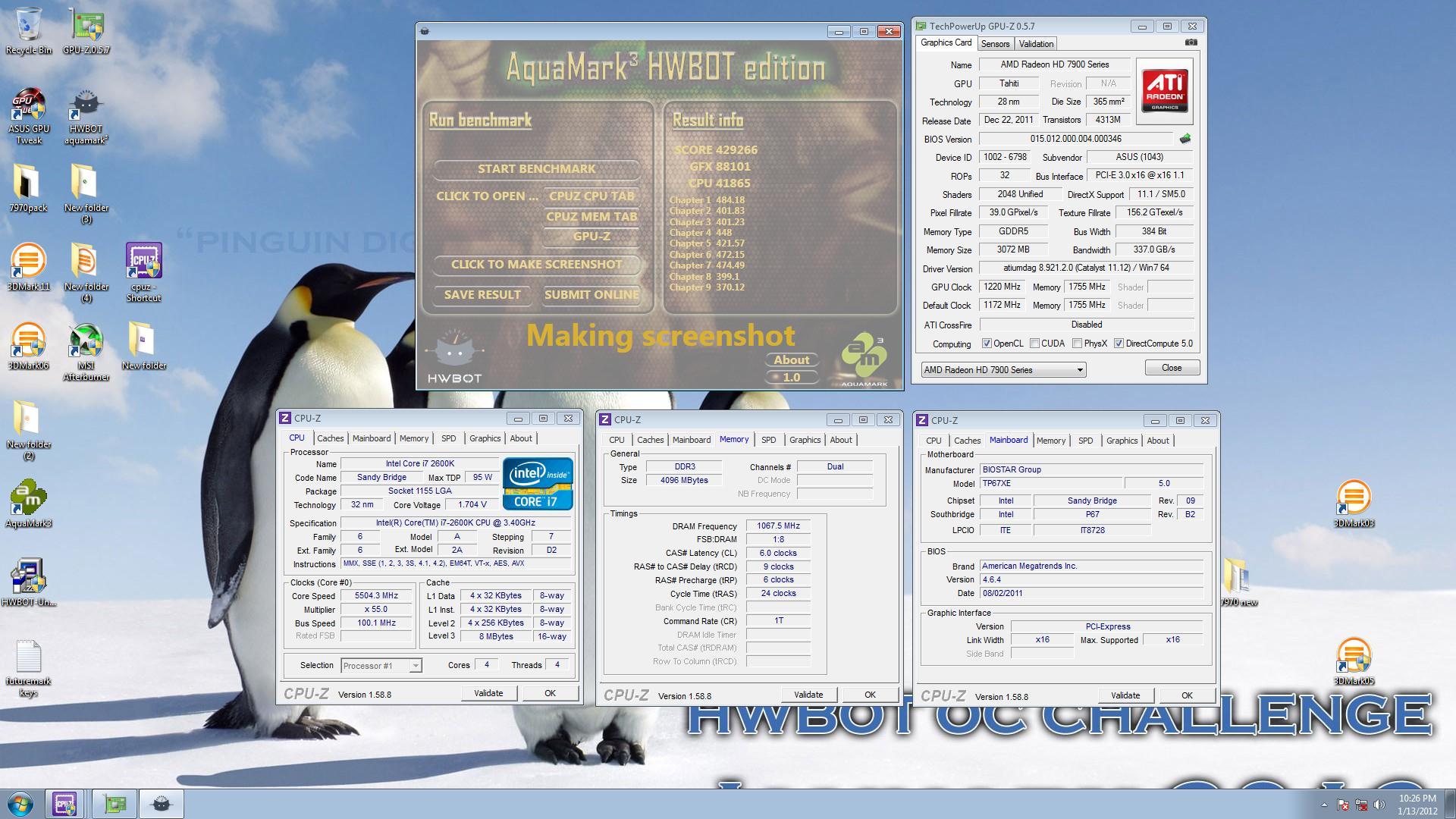Click CPUZ CPU TAB button
Viewport: 1456px width, 819px height.
[x=591, y=196]
